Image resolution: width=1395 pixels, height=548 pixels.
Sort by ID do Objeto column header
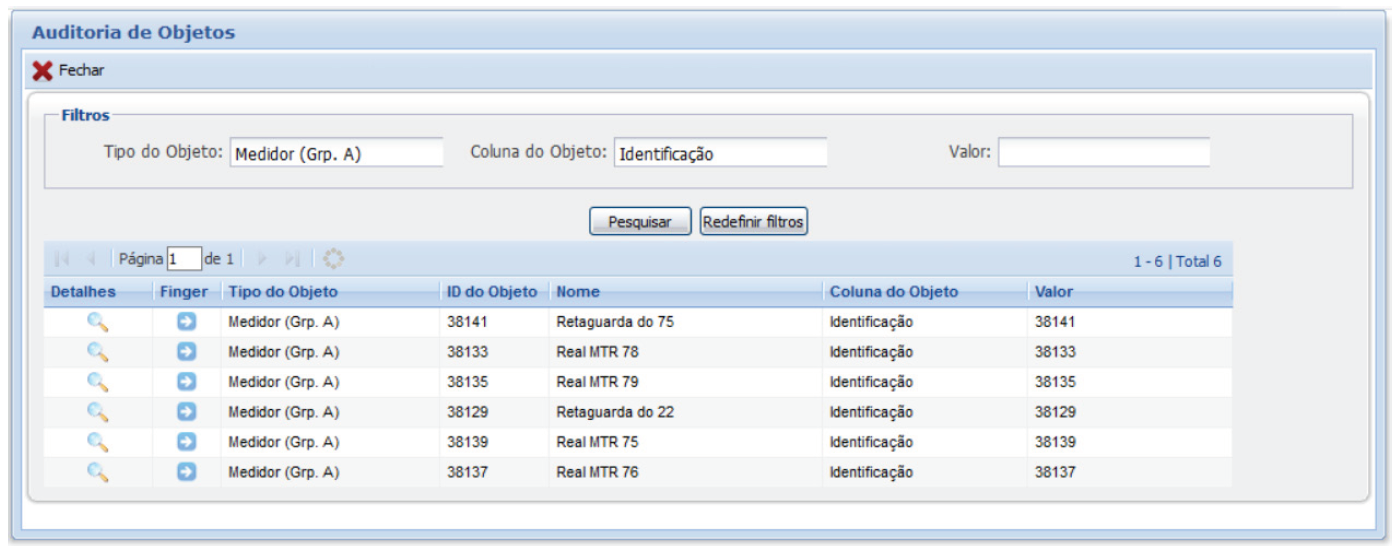[491, 292]
